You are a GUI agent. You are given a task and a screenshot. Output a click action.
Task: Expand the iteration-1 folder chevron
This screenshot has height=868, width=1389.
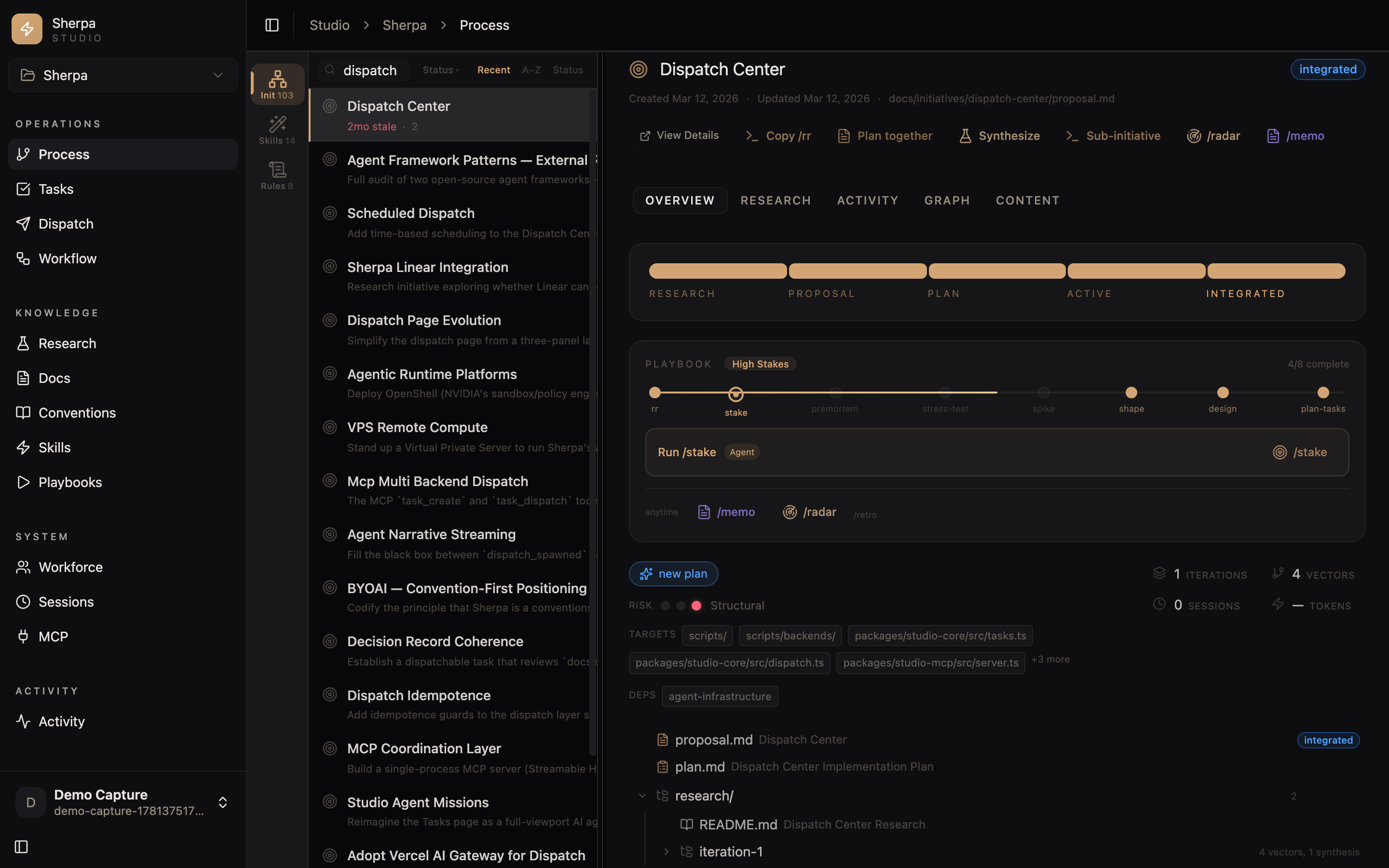(x=666, y=852)
